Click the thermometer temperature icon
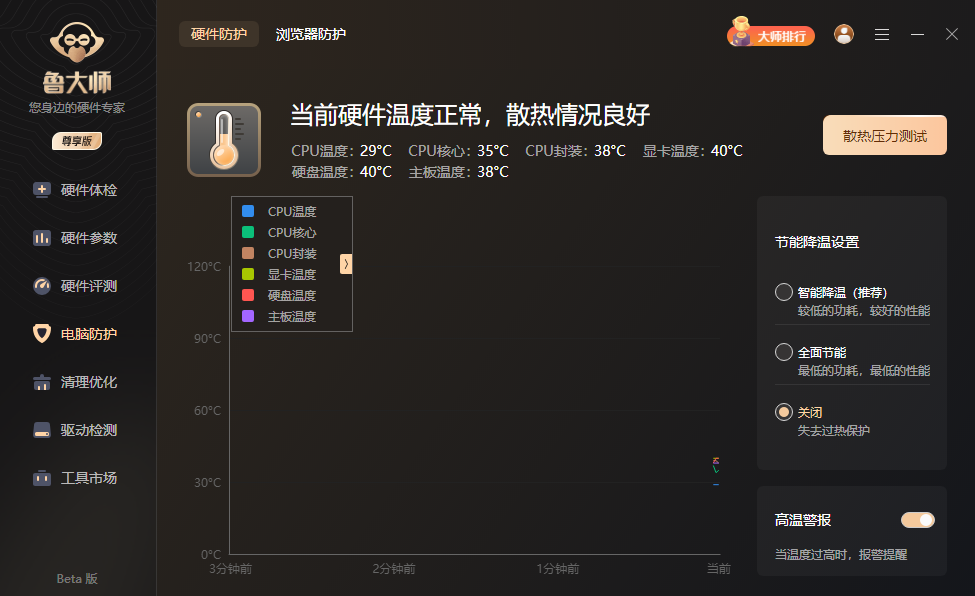Viewport: 975px width, 596px height. coord(224,140)
